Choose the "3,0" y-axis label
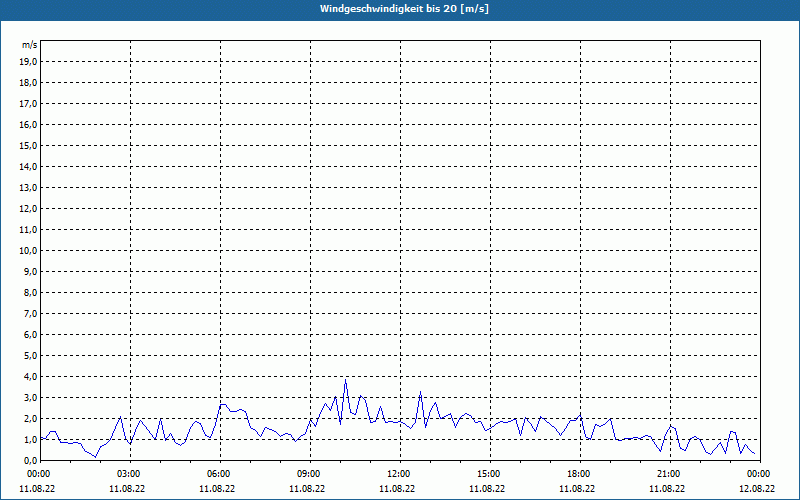This screenshot has height=500, width=800. click(x=31, y=397)
